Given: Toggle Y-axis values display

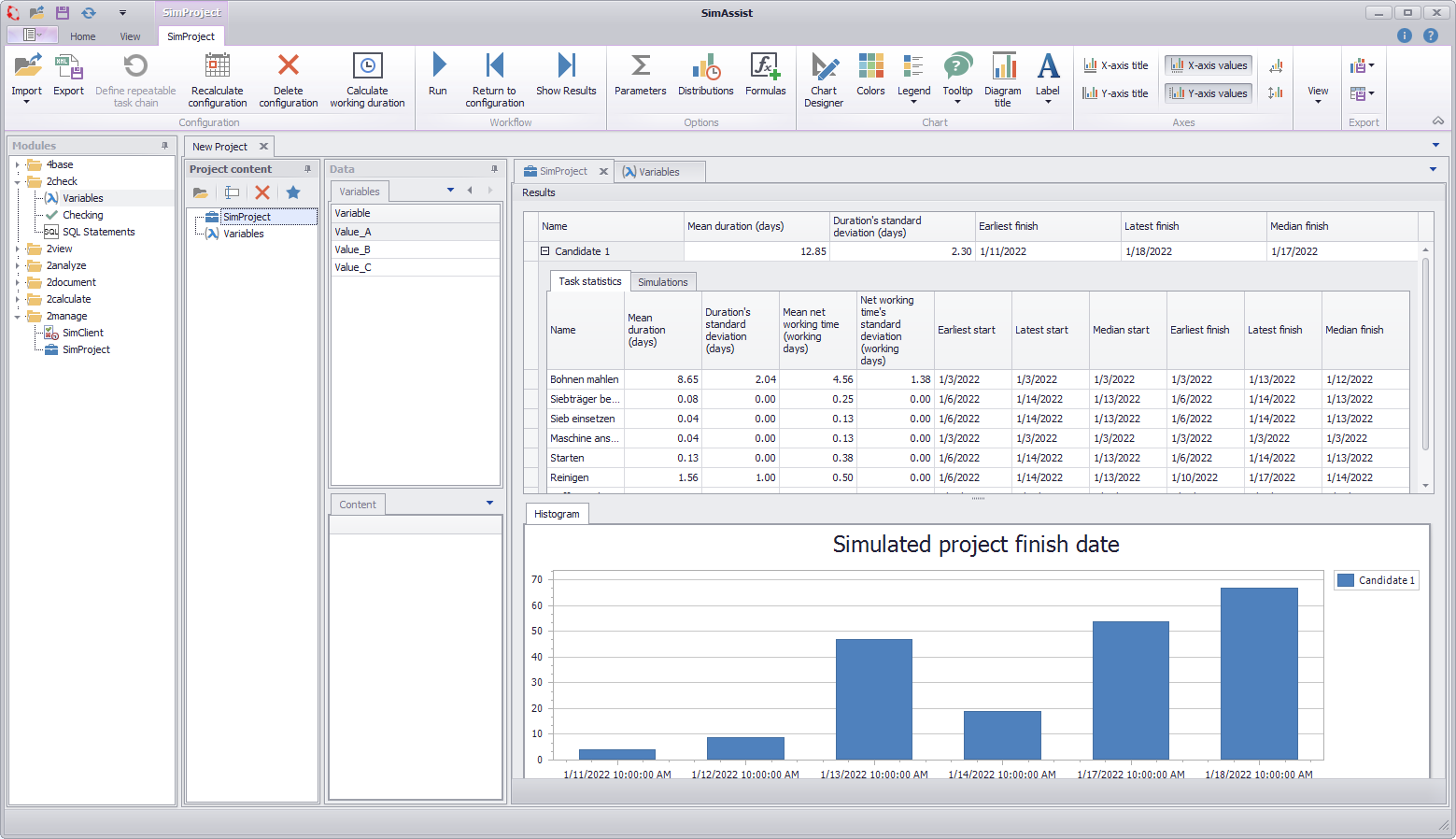Looking at the screenshot, I should point(1208,92).
